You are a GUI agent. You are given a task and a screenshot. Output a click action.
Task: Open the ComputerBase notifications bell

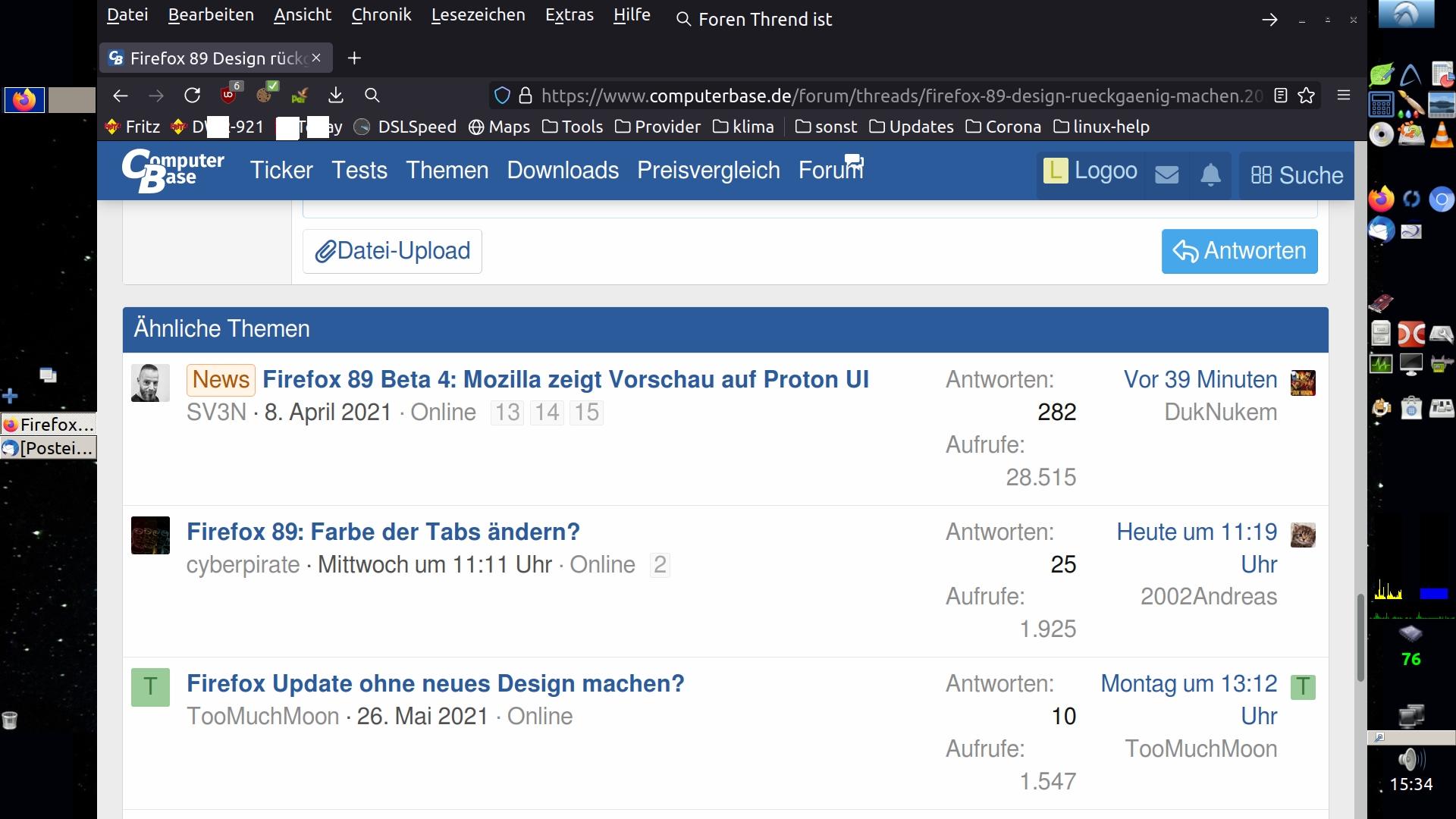pos(1210,174)
